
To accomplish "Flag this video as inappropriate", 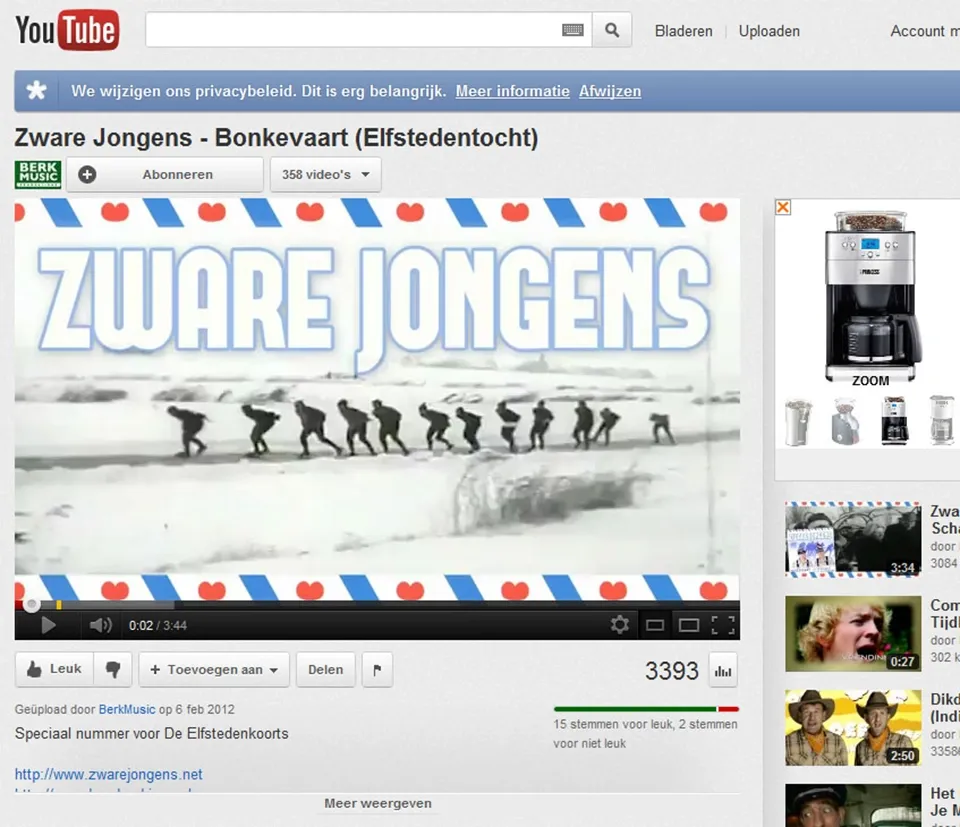I will [x=377, y=670].
